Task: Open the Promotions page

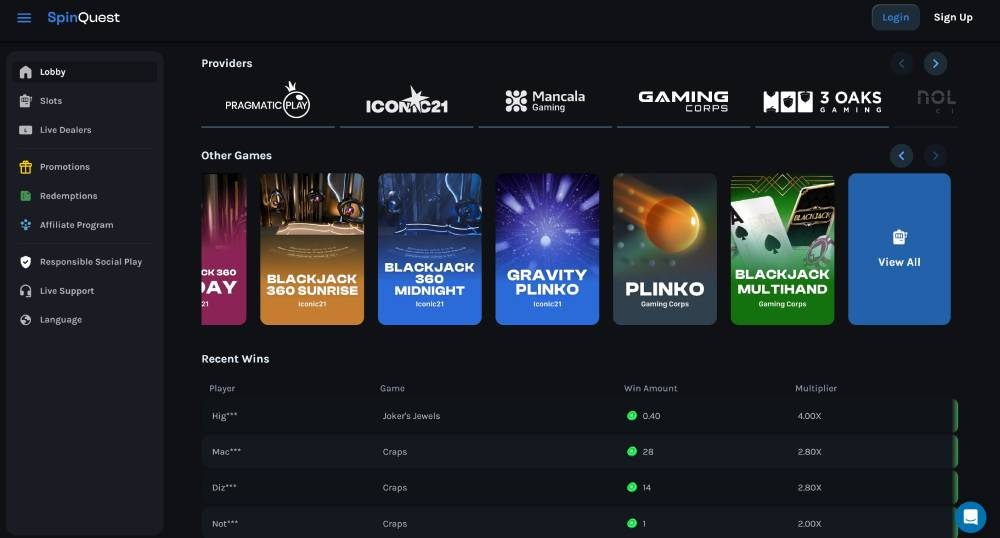Action: 85,167
